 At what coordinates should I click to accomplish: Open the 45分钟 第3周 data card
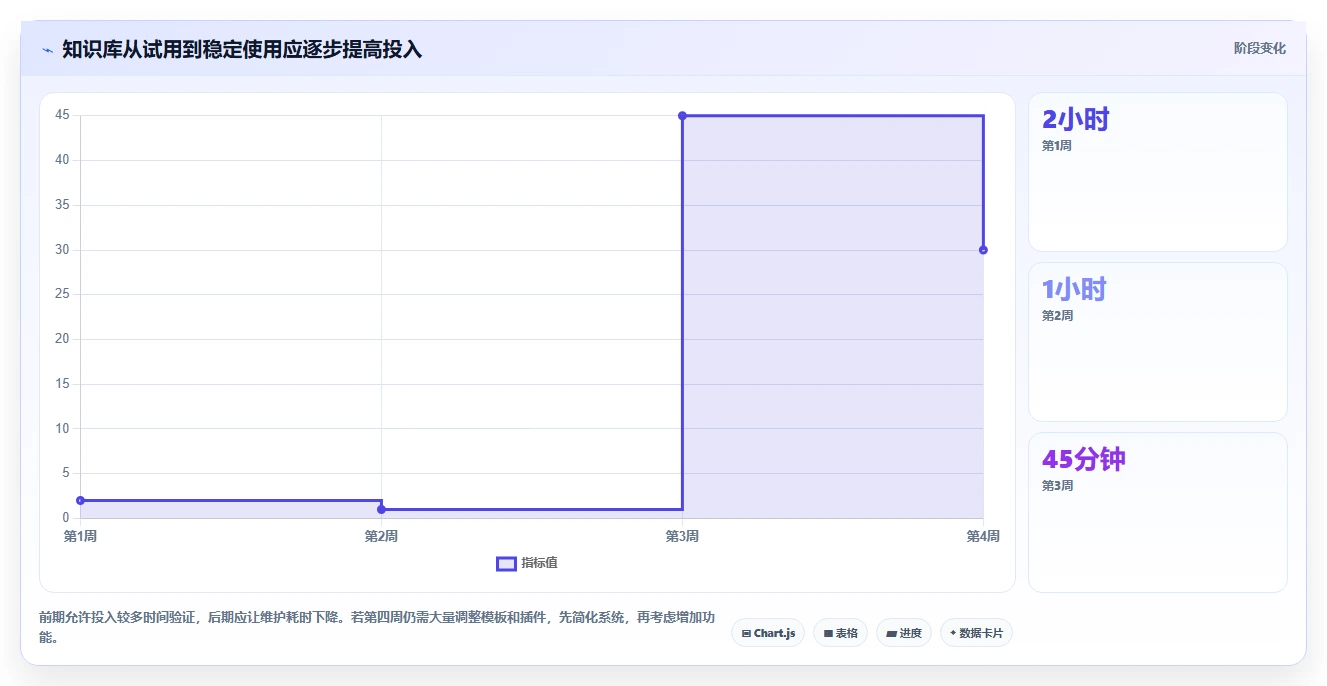1157,512
